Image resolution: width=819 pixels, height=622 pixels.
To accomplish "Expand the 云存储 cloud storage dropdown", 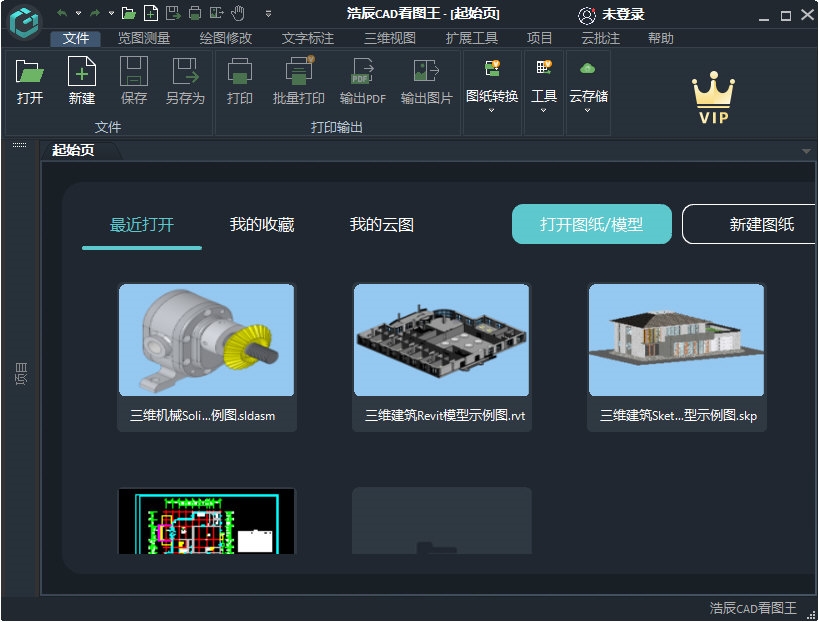I will (x=588, y=87).
